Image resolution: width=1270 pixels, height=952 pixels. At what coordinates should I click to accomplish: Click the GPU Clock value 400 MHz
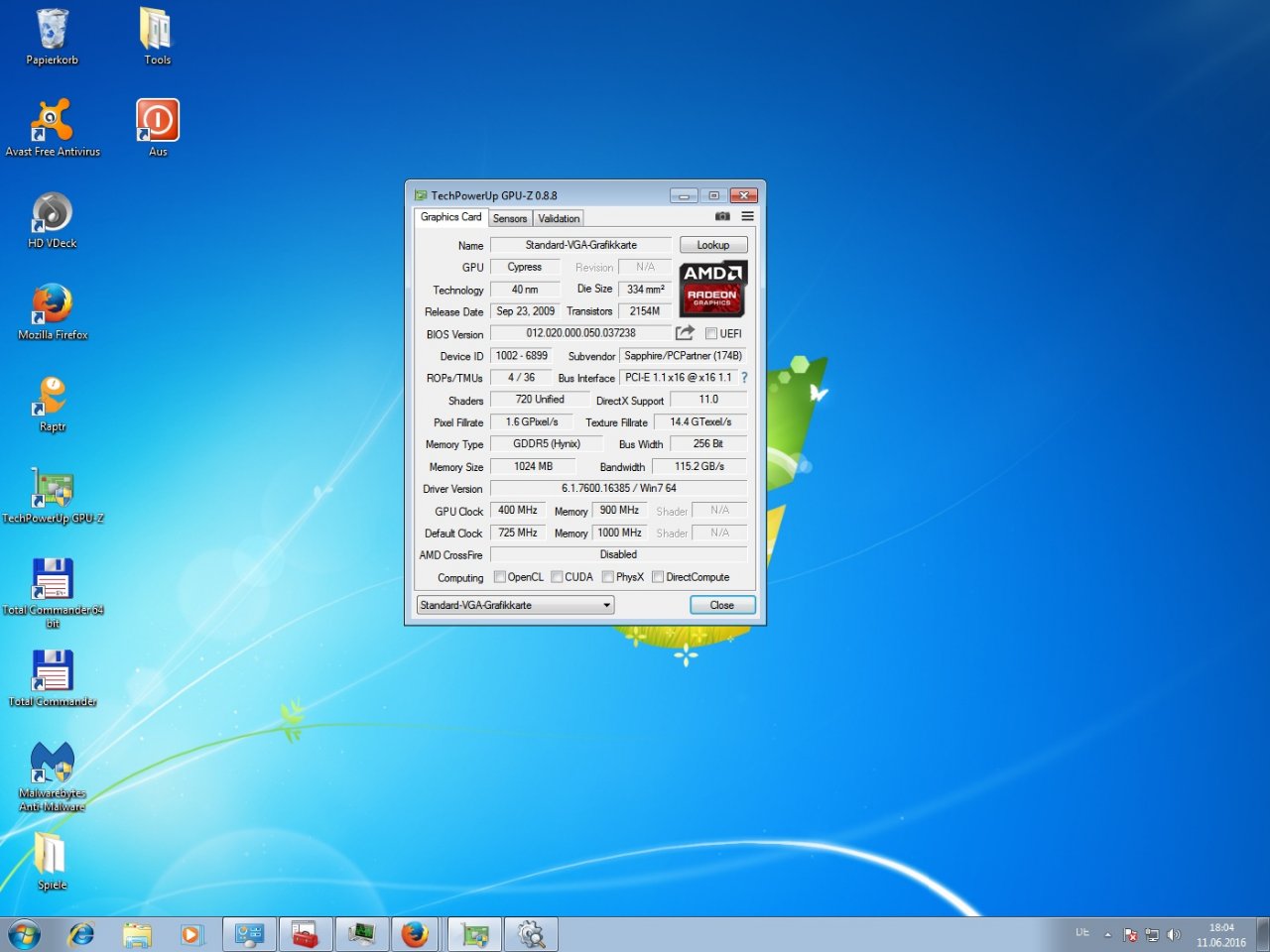point(518,510)
